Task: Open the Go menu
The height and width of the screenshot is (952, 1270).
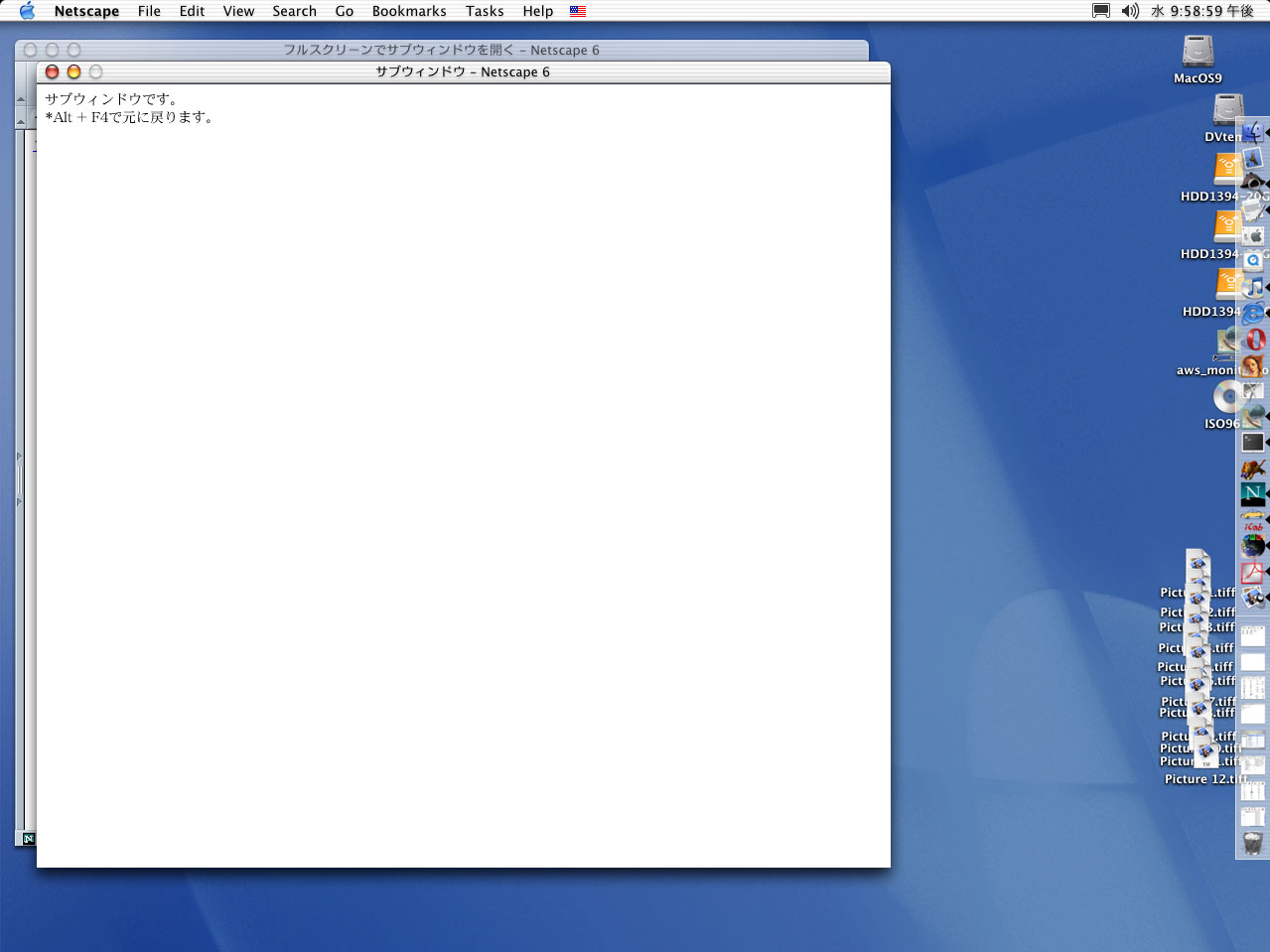Action: click(x=345, y=11)
